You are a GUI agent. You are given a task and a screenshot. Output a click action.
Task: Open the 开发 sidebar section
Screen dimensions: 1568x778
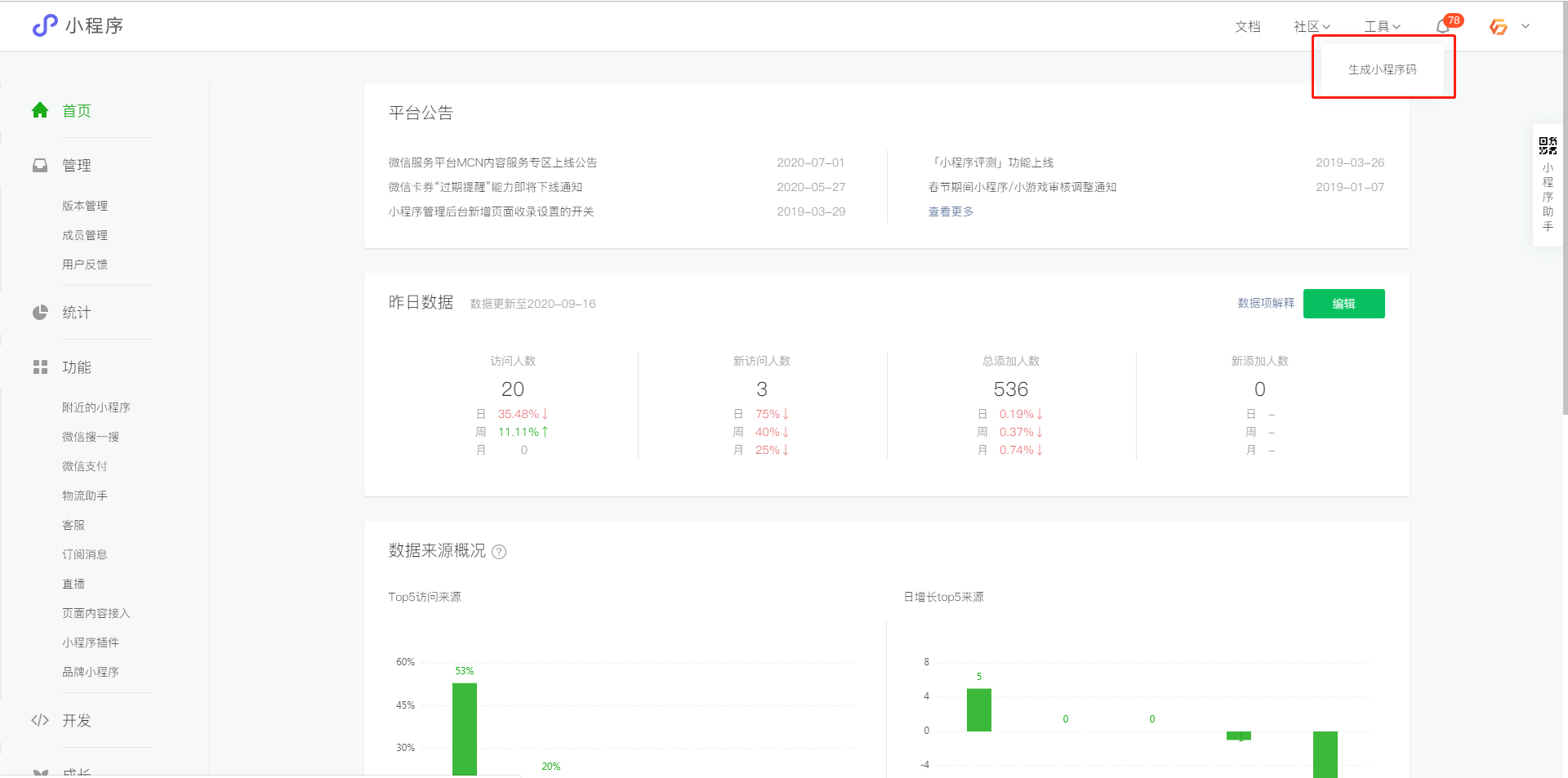[77, 720]
